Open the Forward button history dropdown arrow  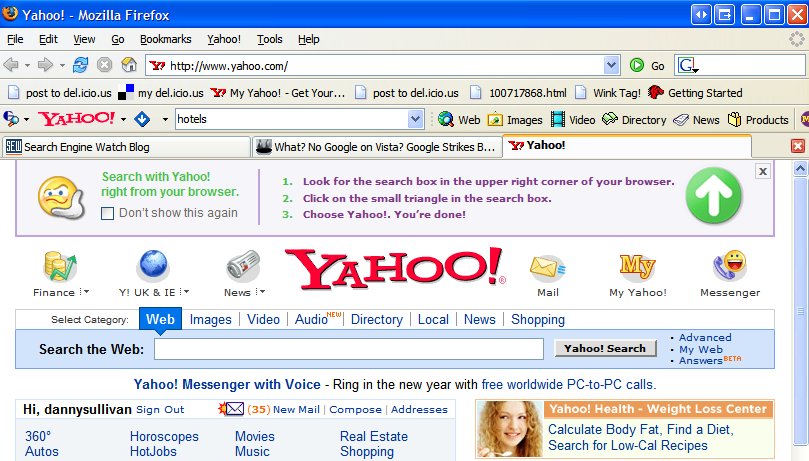[x=62, y=65]
